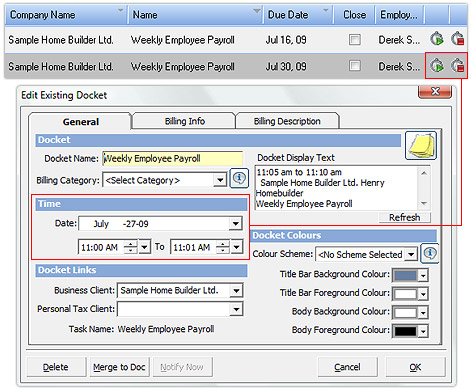This screenshot has height=390, width=471.
Task: Increase end time 11:01 AM spinner
Action: [x=223, y=244]
